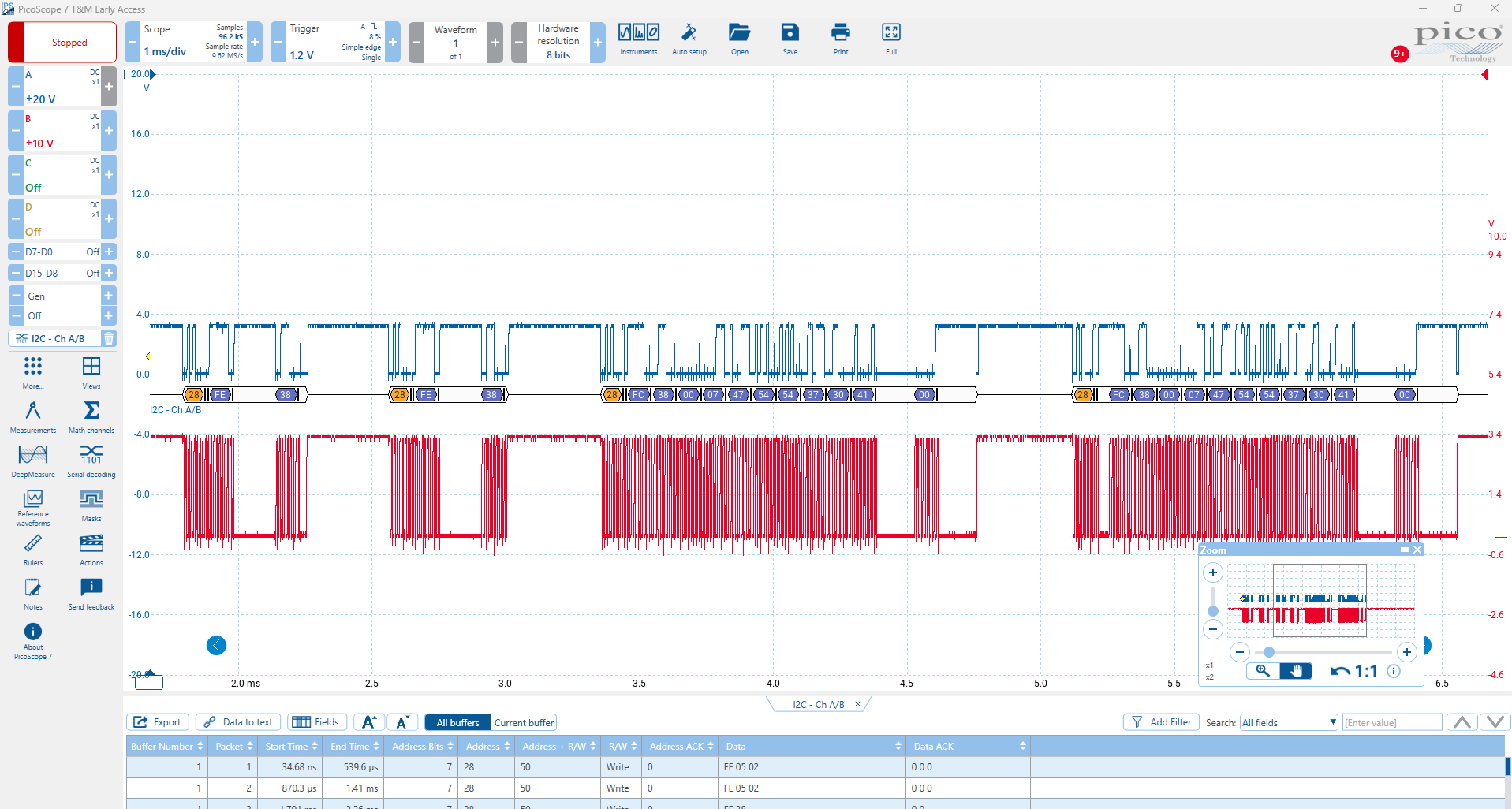Click the Packet column header

point(234,746)
